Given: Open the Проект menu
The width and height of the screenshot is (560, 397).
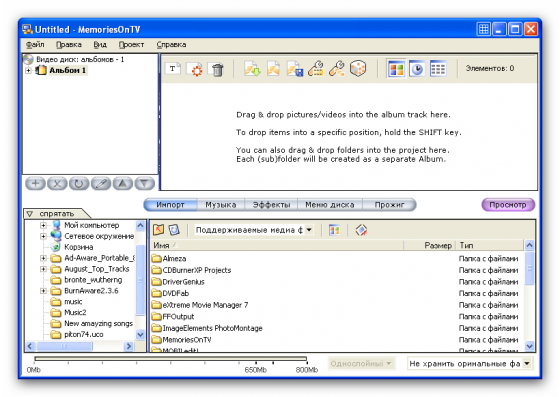Looking at the screenshot, I should click(x=131, y=45).
